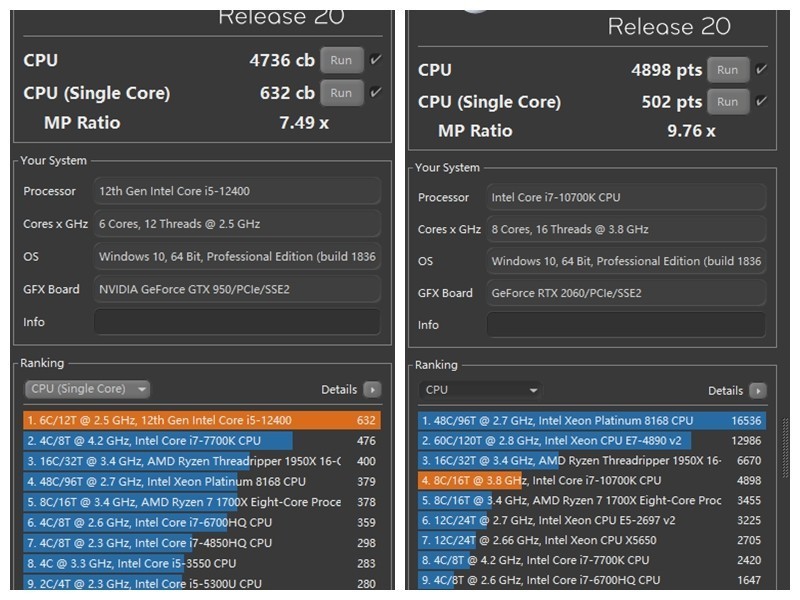Select the Xeon X5650 ranking row
Image resolution: width=800 pixels, height=600 pixels.
pyautogui.click(x=592, y=540)
